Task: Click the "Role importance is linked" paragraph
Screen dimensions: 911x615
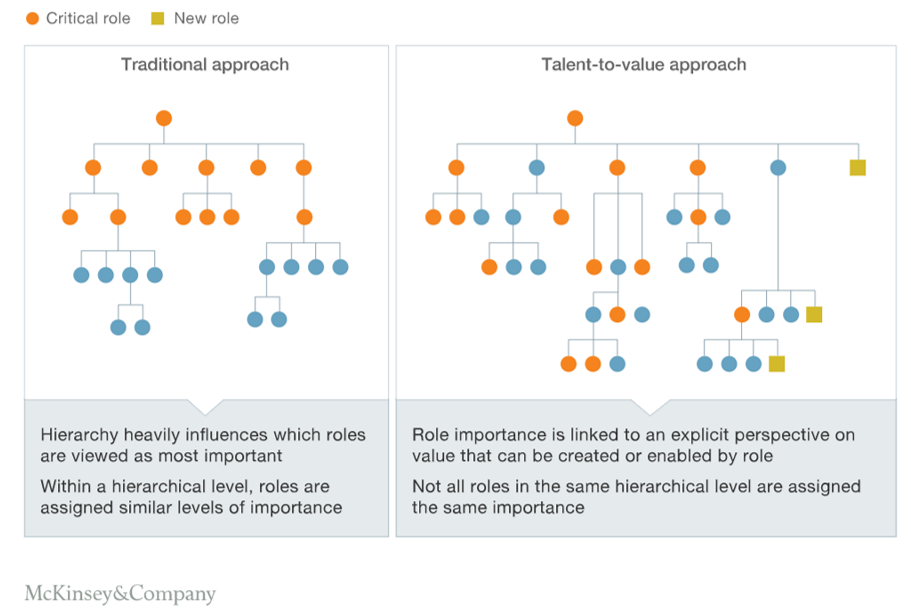Action: (x=633, y=445)
